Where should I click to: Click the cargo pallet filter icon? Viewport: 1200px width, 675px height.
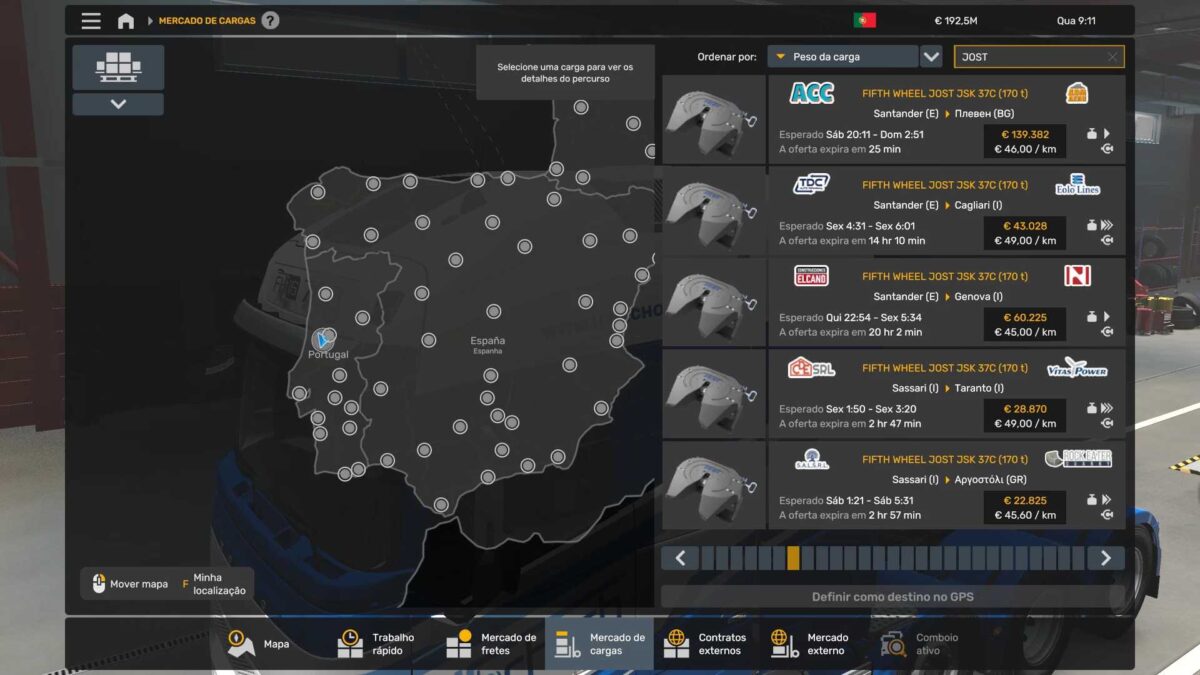pyautogui.click(x=118, y=67)
